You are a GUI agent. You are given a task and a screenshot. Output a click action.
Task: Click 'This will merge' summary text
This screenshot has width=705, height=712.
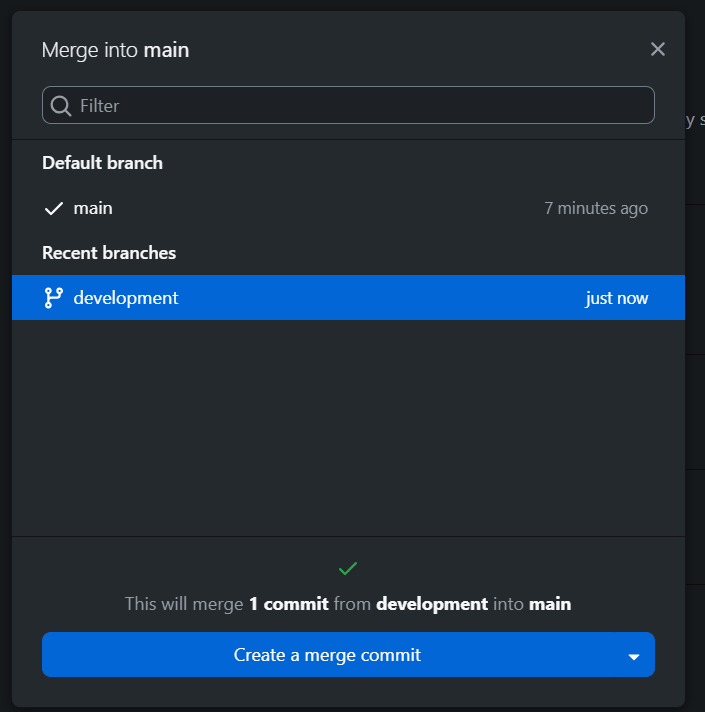coord(184,604)
